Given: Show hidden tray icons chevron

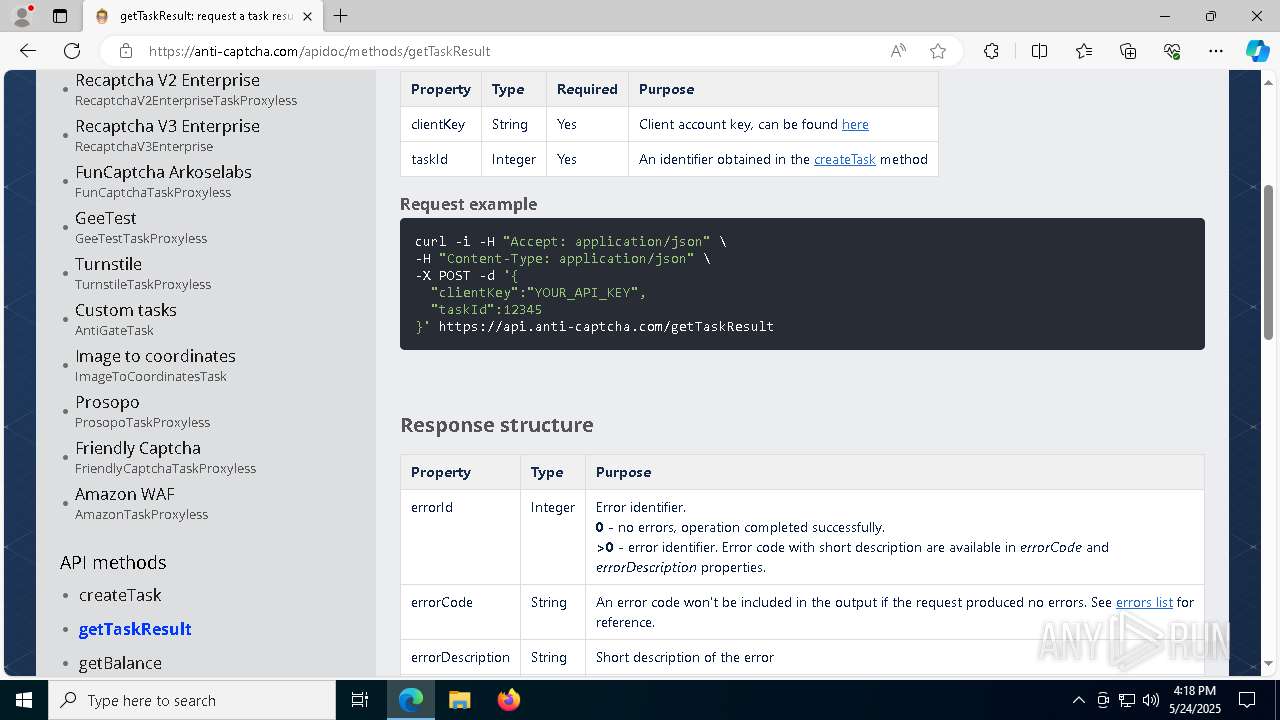Looking at the screenshot, I should click(1078, 700).
